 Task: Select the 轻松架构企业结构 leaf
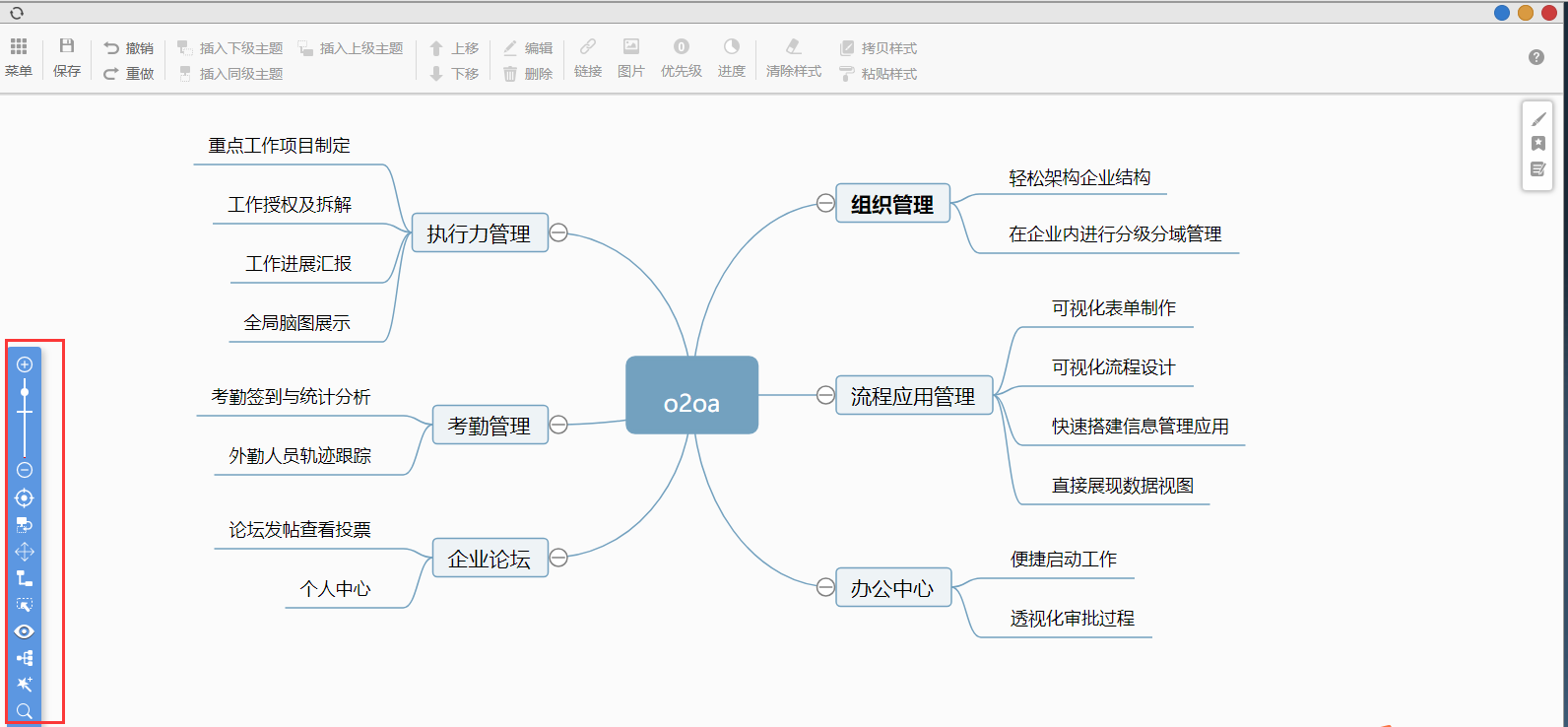1079,178
